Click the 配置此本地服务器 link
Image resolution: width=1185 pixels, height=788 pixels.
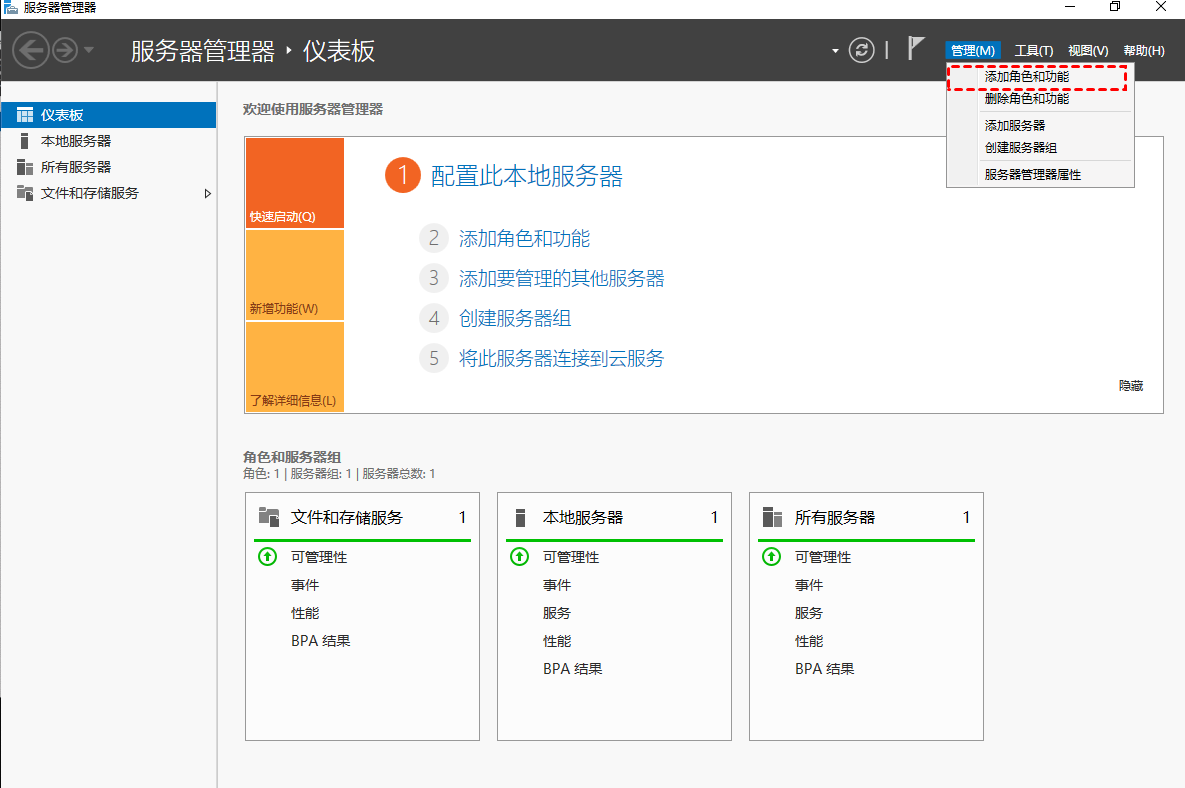pos(526,177)
